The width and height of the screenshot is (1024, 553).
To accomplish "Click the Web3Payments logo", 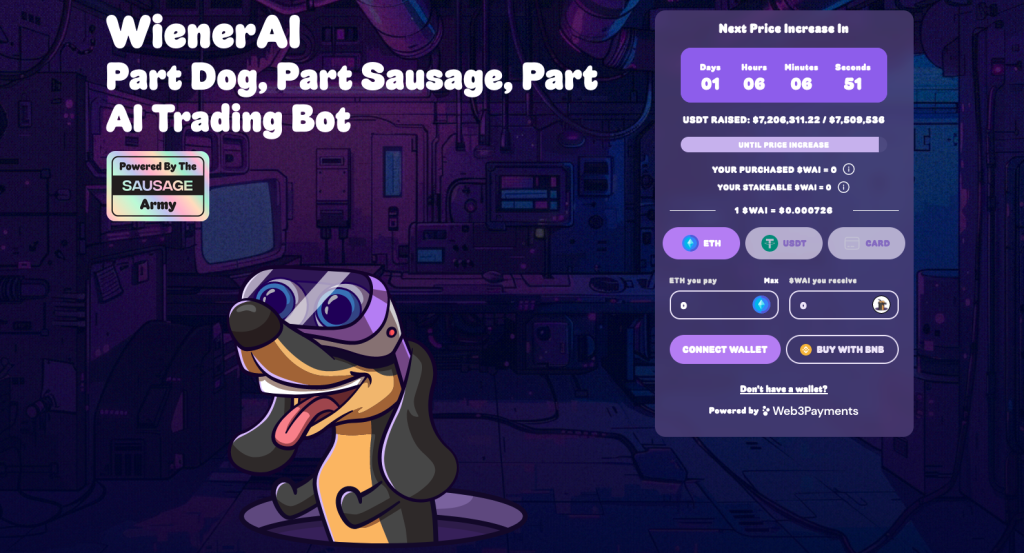I will tap(810, 411).
